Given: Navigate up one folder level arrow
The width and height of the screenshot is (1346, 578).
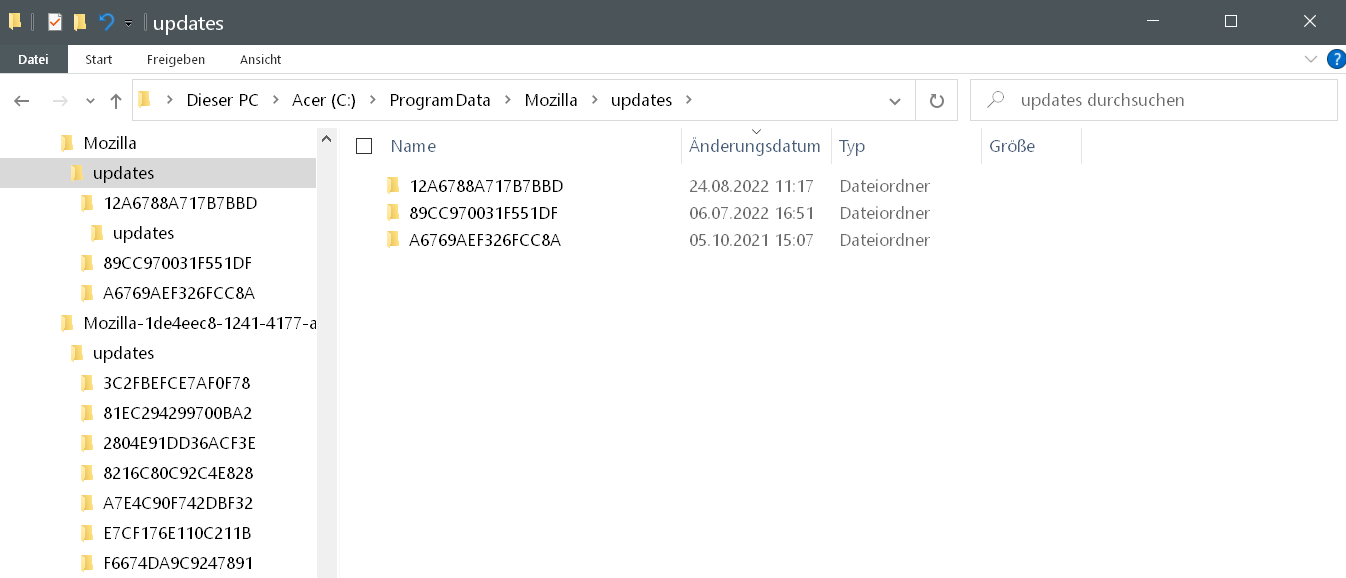Looking at the screenshot, I should [116, 100].
